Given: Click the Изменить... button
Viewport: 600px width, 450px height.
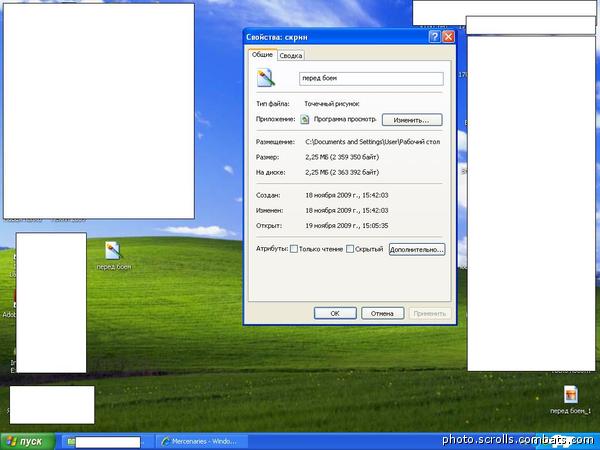Looking at the screenshot, I should [x=412, y=120].
